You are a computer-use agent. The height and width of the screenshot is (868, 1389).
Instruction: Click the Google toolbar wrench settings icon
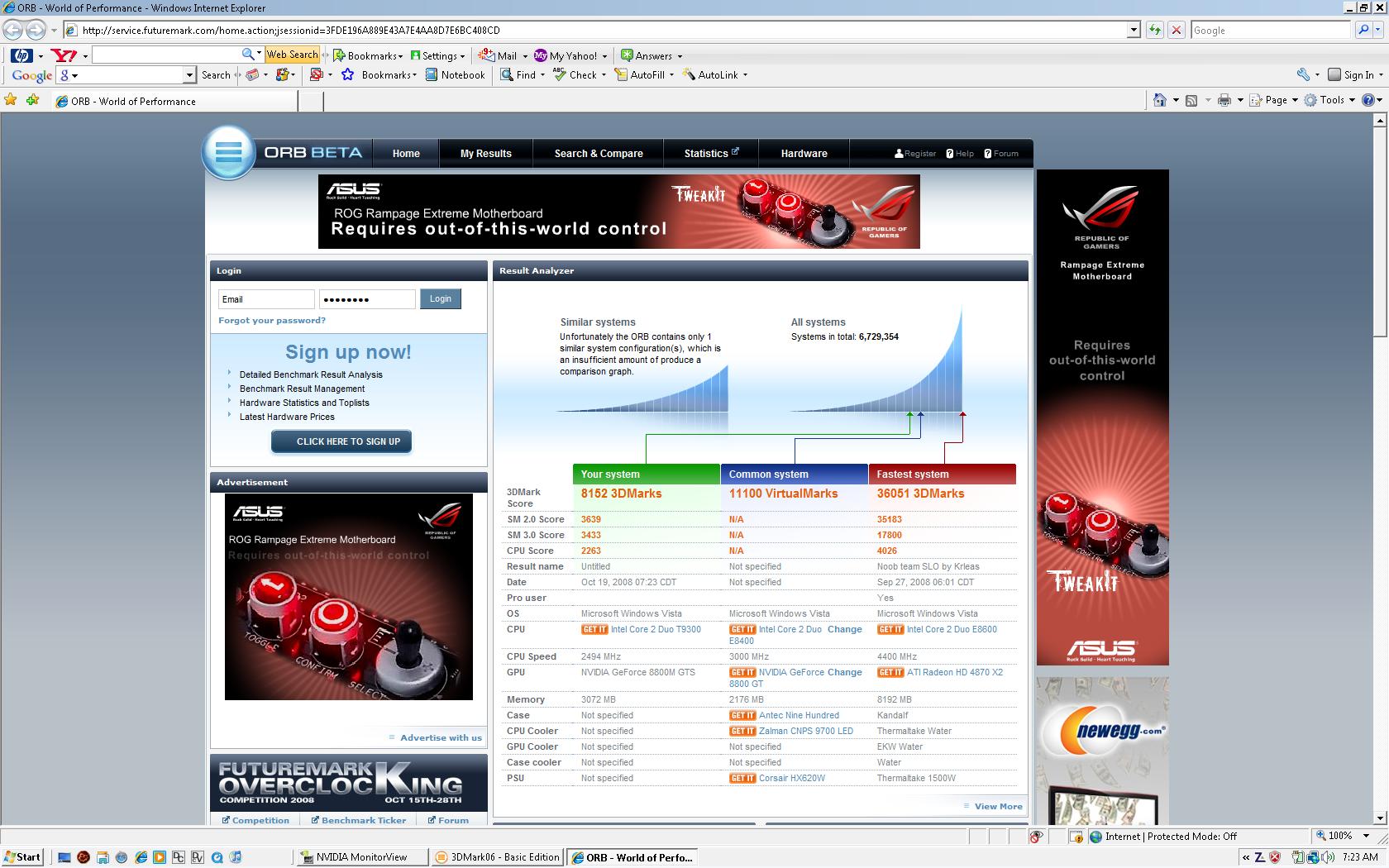point(1304,74)
